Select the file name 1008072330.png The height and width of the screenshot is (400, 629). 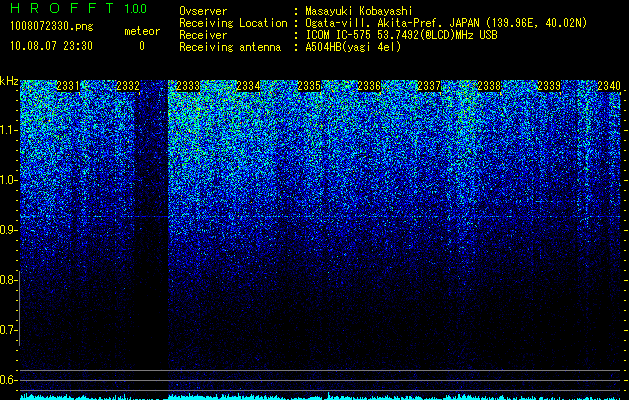coord(52,26)
